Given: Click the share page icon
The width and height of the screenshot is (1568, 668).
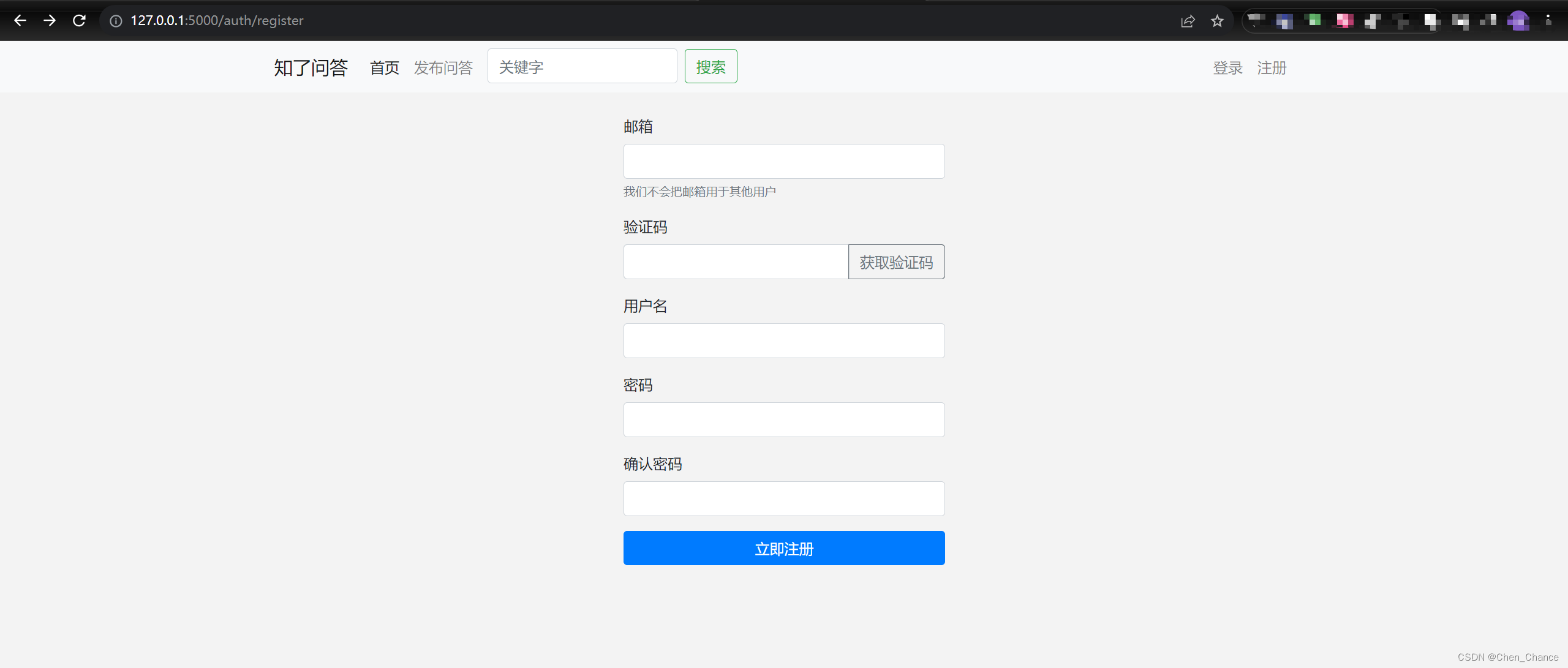Looking at the screenshot, I should tap(1188, 21).
